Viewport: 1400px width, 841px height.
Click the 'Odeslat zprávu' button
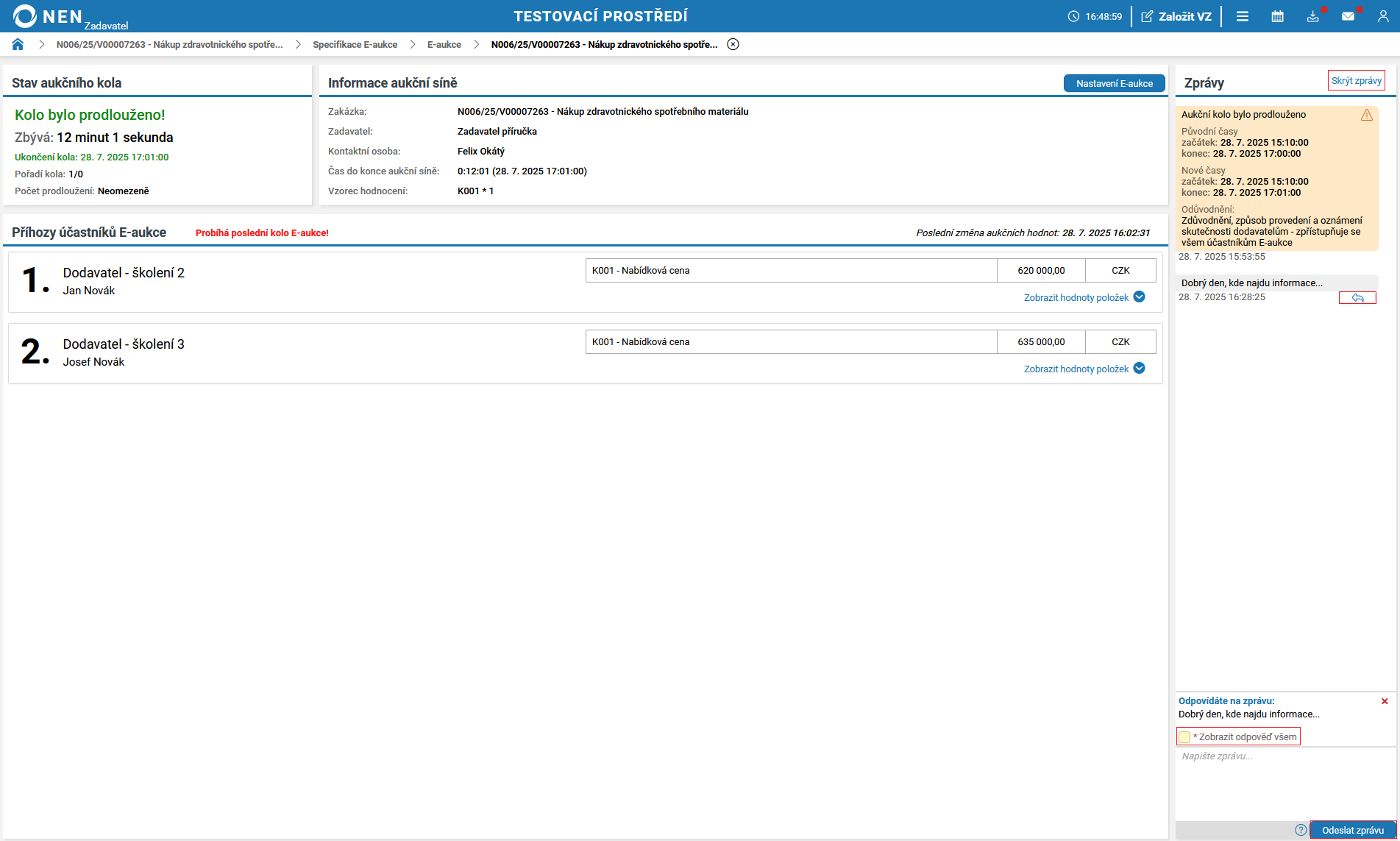tap(1352, 830)
